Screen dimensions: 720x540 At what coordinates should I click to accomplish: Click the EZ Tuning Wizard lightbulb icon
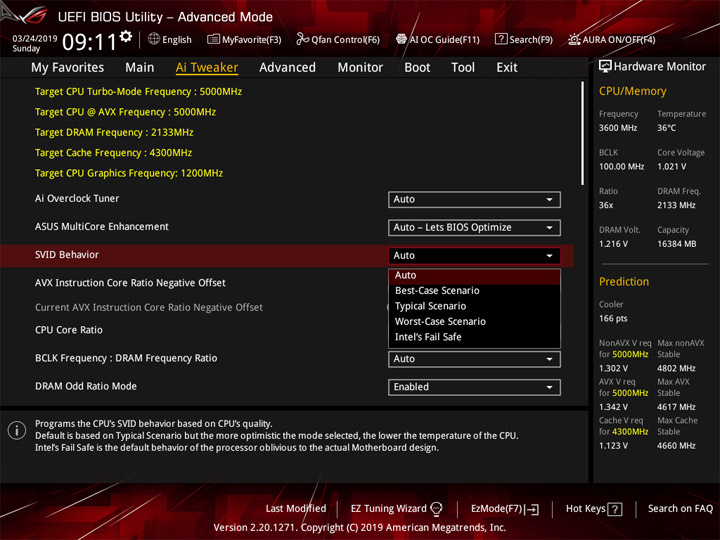[x=436, y=509]
